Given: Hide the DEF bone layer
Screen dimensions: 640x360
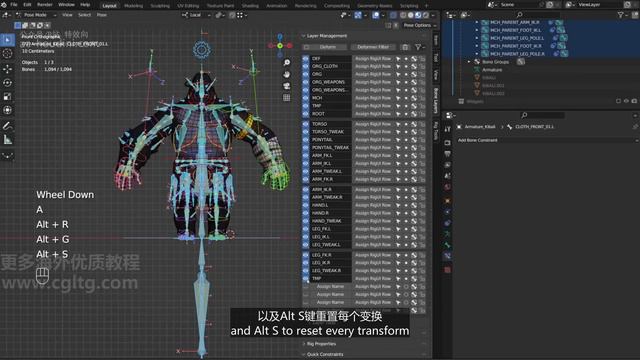Looking at the screenshot, I should coord(306,59).
